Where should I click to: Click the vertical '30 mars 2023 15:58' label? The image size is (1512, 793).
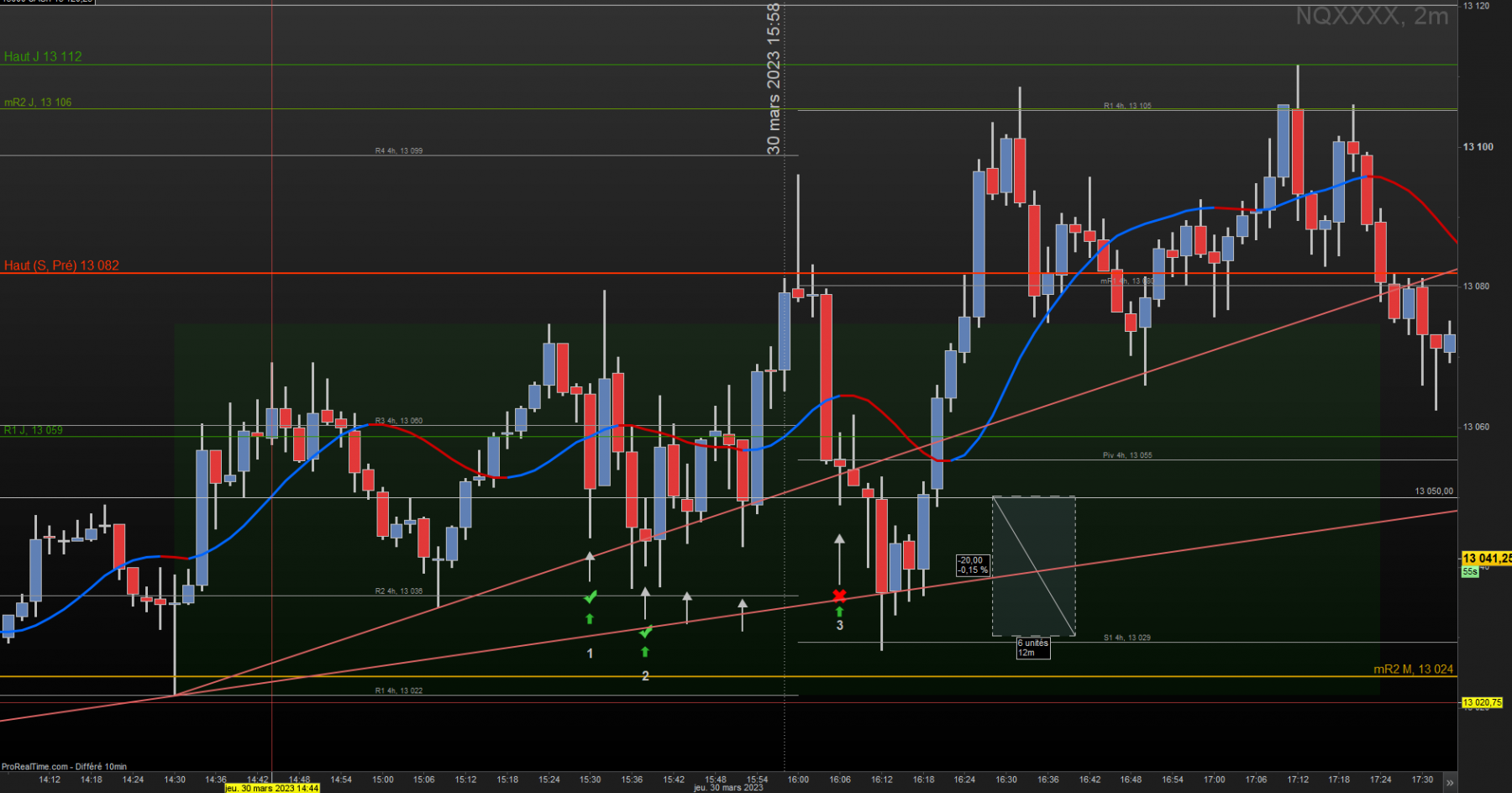(774, 79)
